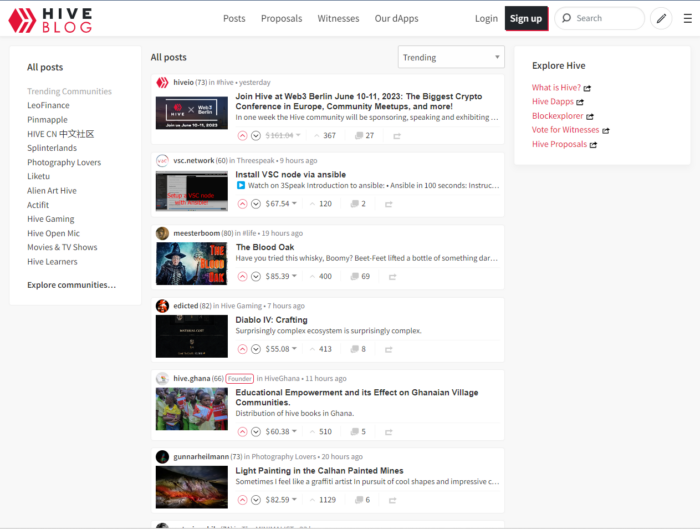This screenshot has height=529, width=700.
Task: Open the hamburger menu icon
Action: click(688, 18)
